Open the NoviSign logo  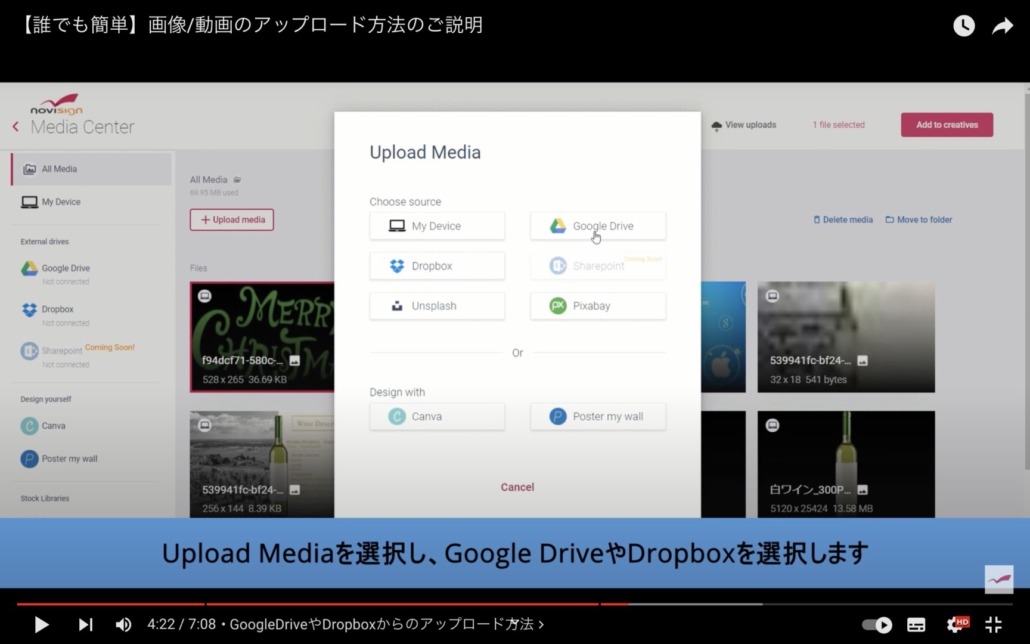pyautogui.click(x=56, y=104)
